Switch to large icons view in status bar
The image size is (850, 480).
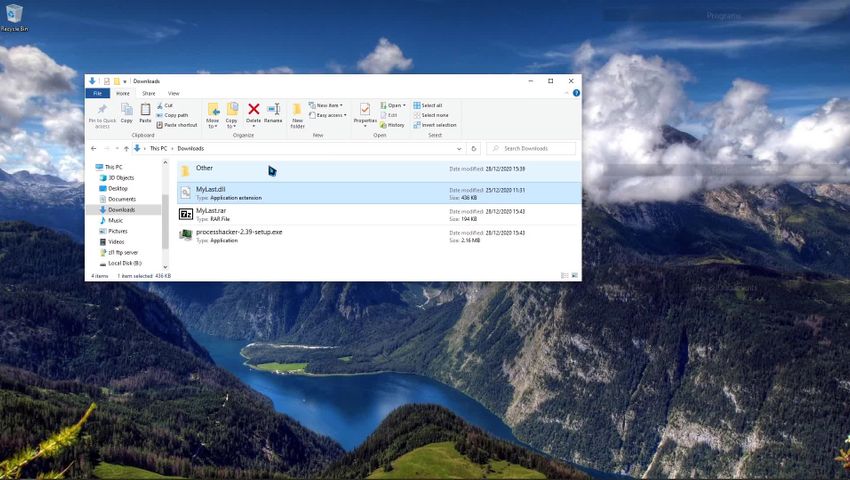coord(574,275)
